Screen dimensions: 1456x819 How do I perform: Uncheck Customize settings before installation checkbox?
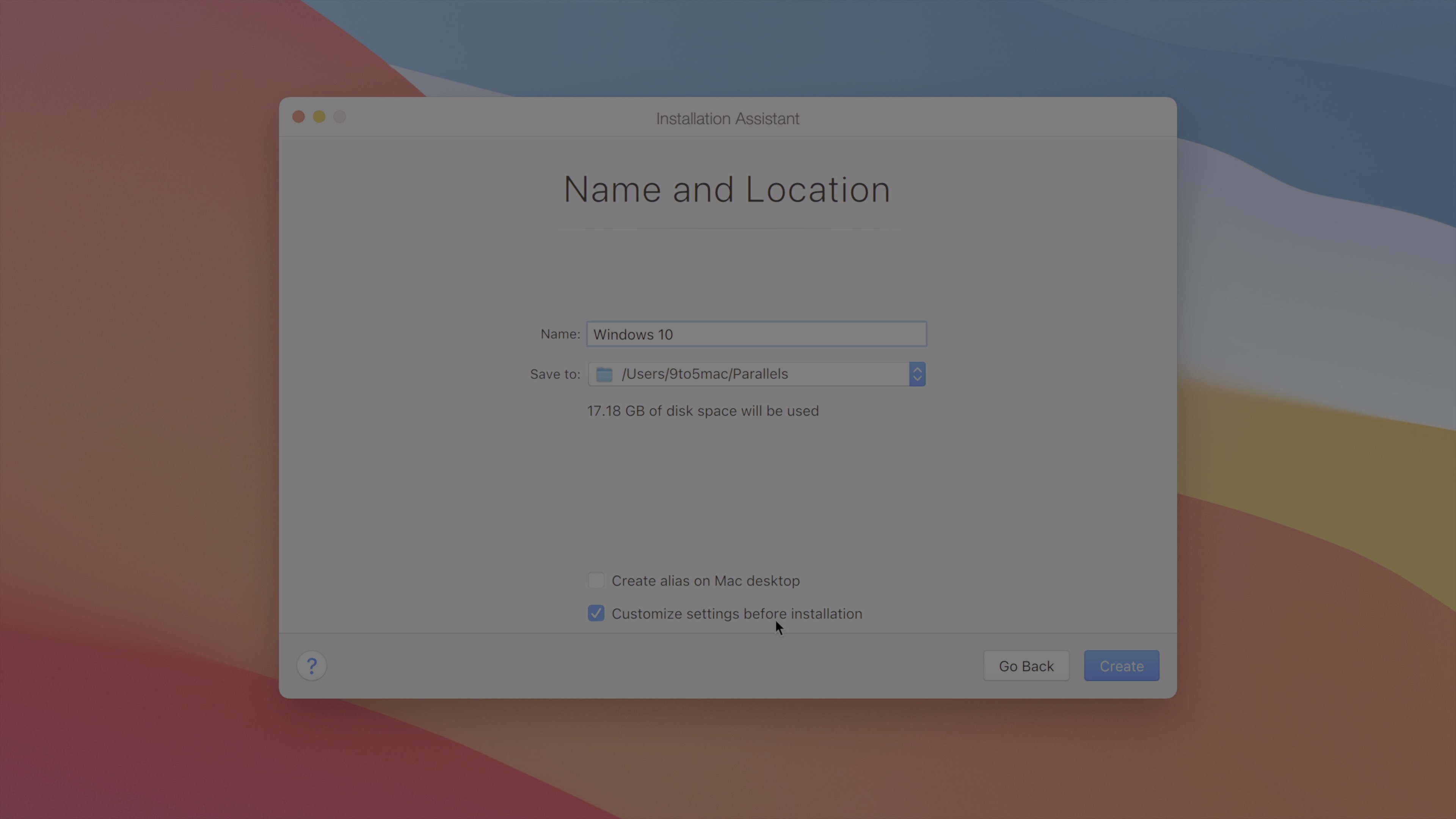pos(596,613)
